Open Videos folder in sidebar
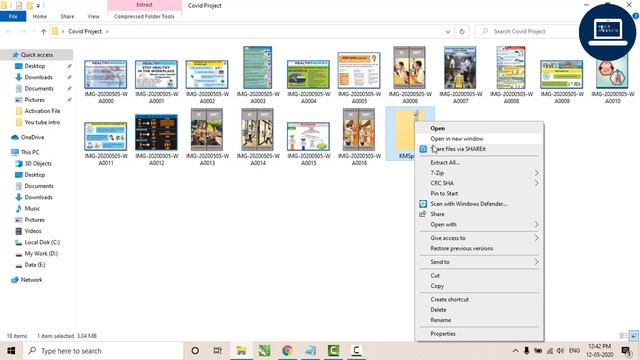Screen dimensions: 640x360 point(33,231)
